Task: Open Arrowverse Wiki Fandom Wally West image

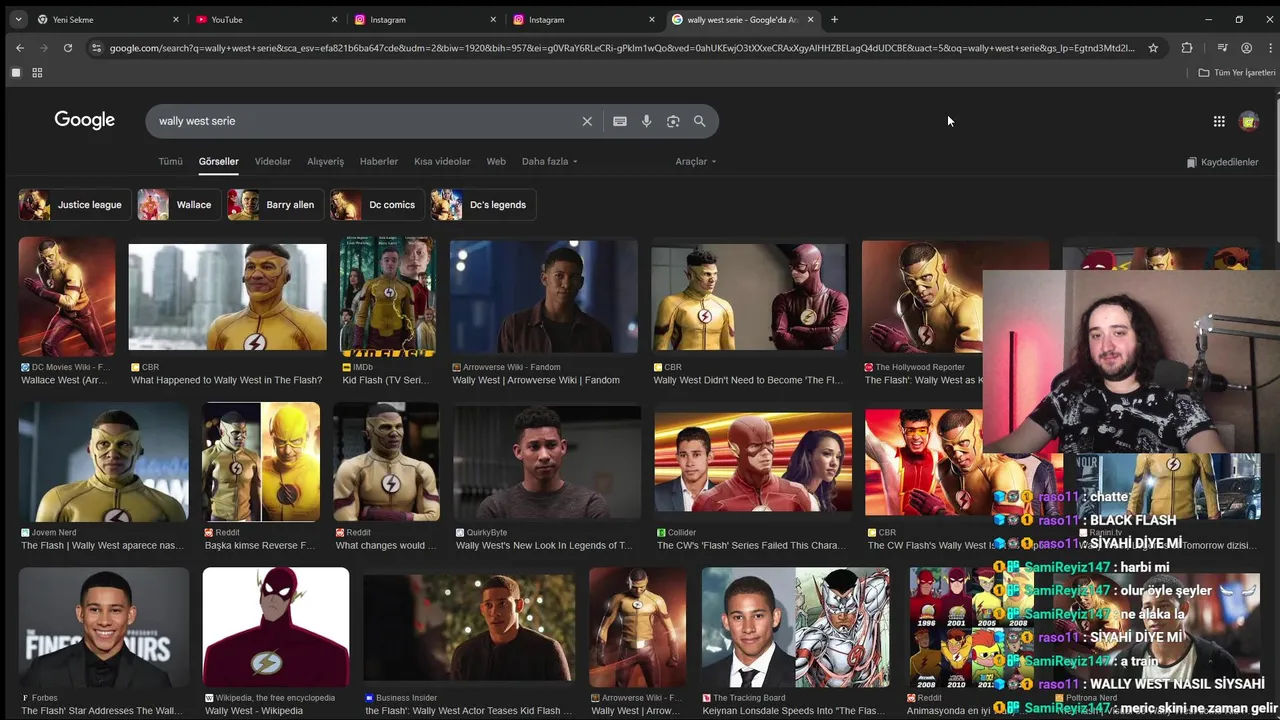Action: [x=543, y=296]
